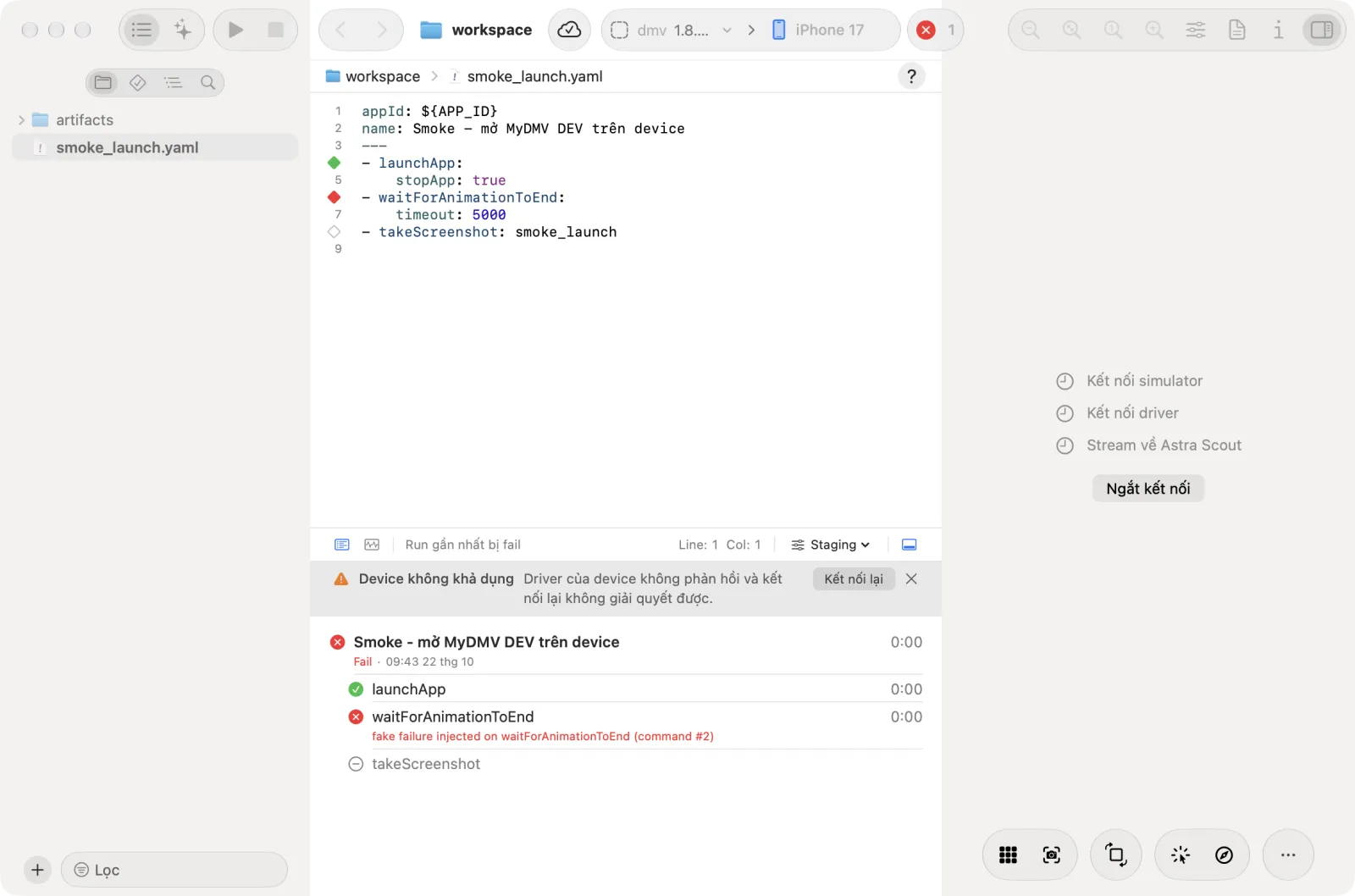The width and height of the screenshot is (1355, 896).
Task: Open the grid apps icon
Action: click(x=1008, y=855)
